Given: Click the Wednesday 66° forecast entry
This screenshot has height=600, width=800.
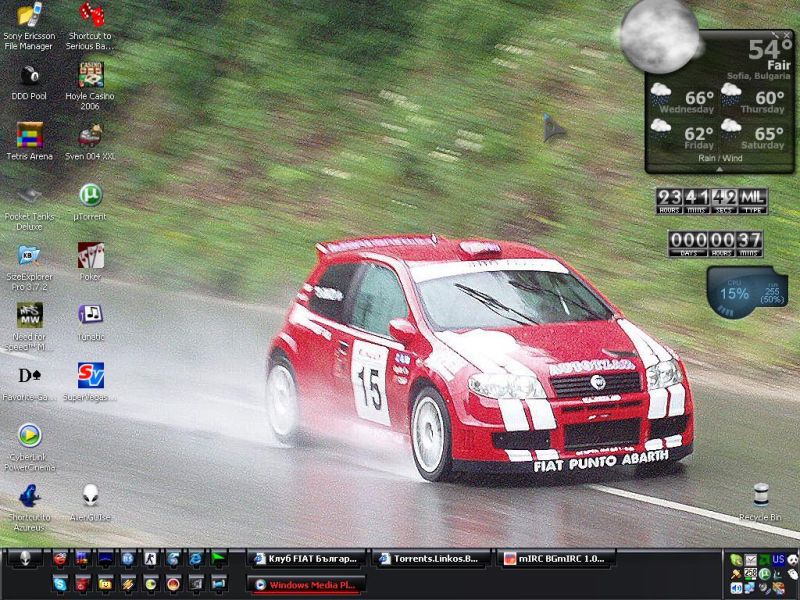Looking at the screenshot, I should (682, 98).
